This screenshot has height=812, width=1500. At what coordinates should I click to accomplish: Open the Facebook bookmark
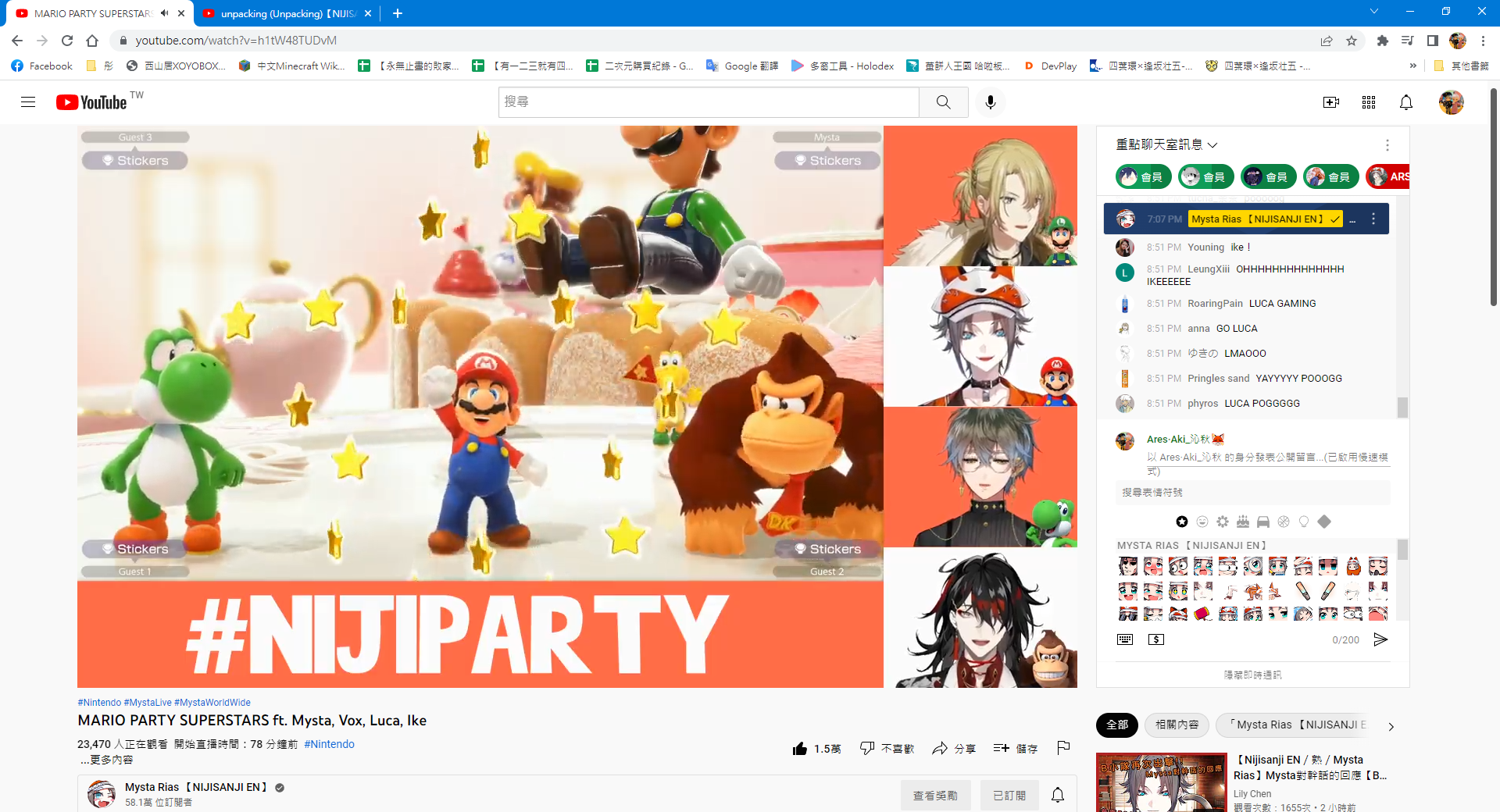point(42,66)
